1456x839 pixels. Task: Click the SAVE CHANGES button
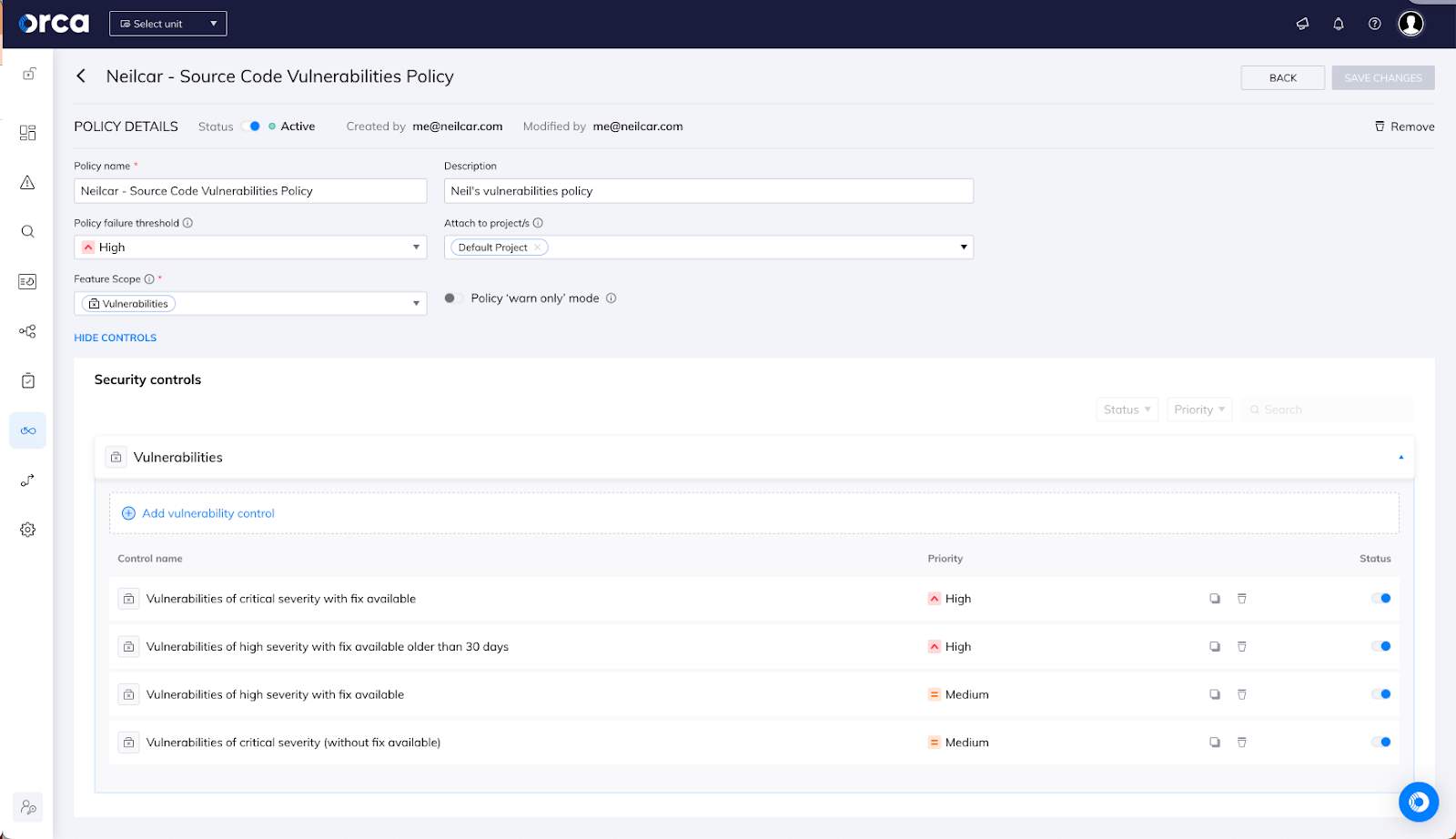point(1382,77)
